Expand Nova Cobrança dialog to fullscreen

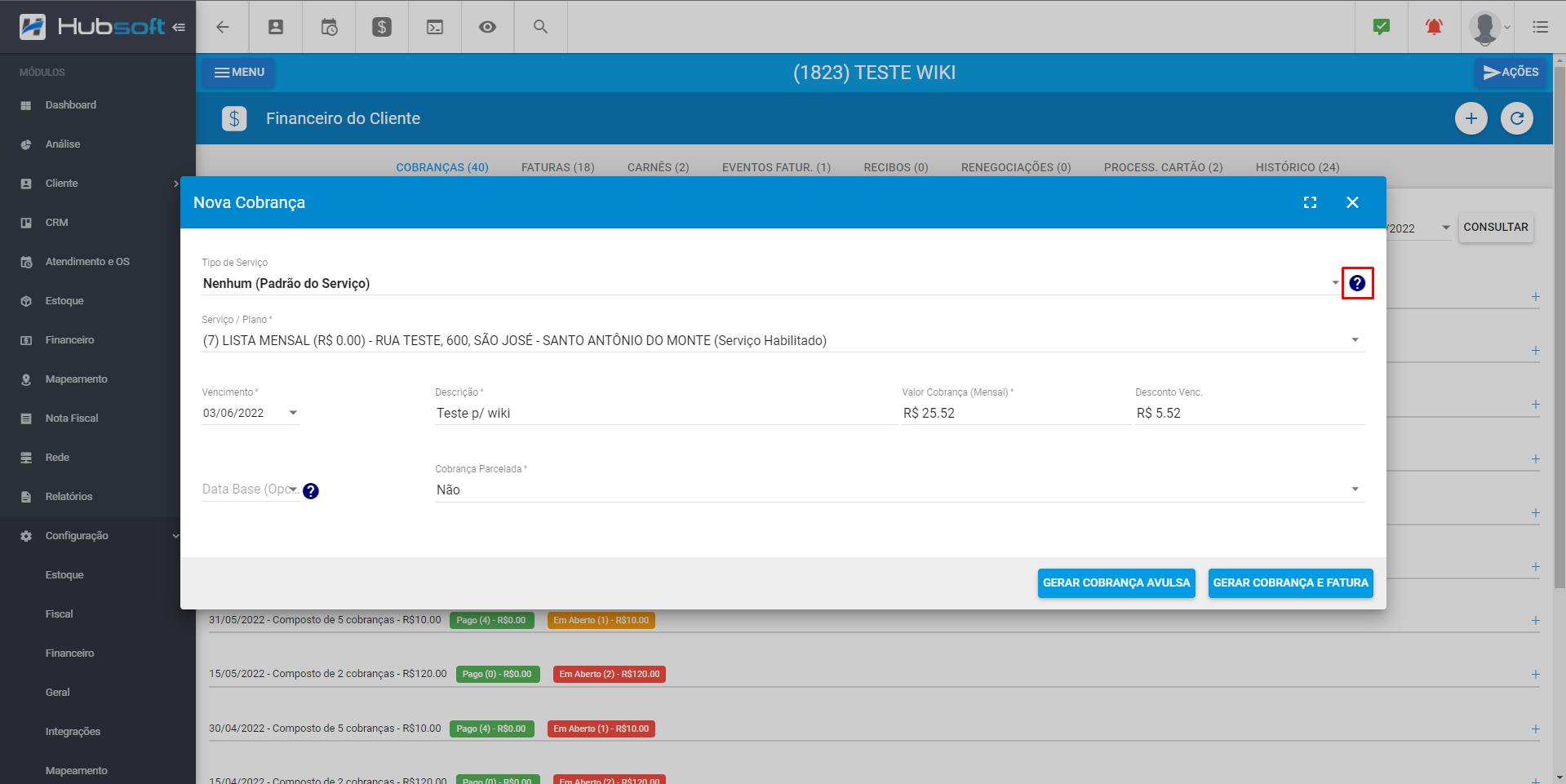click(x=1310, y=202)
